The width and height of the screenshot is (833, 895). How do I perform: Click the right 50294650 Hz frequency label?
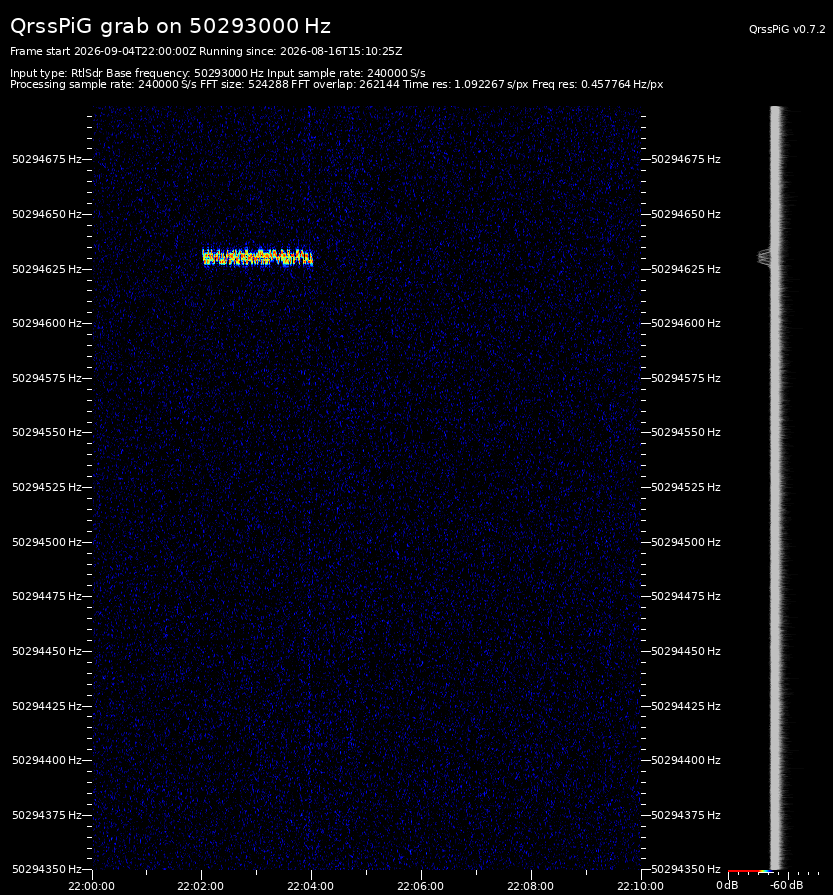tap(686, 214)
